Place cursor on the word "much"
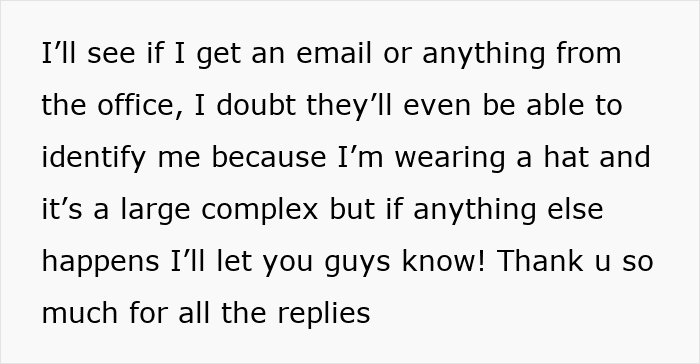Screen dimensions: 700x364 pos(80,312)
